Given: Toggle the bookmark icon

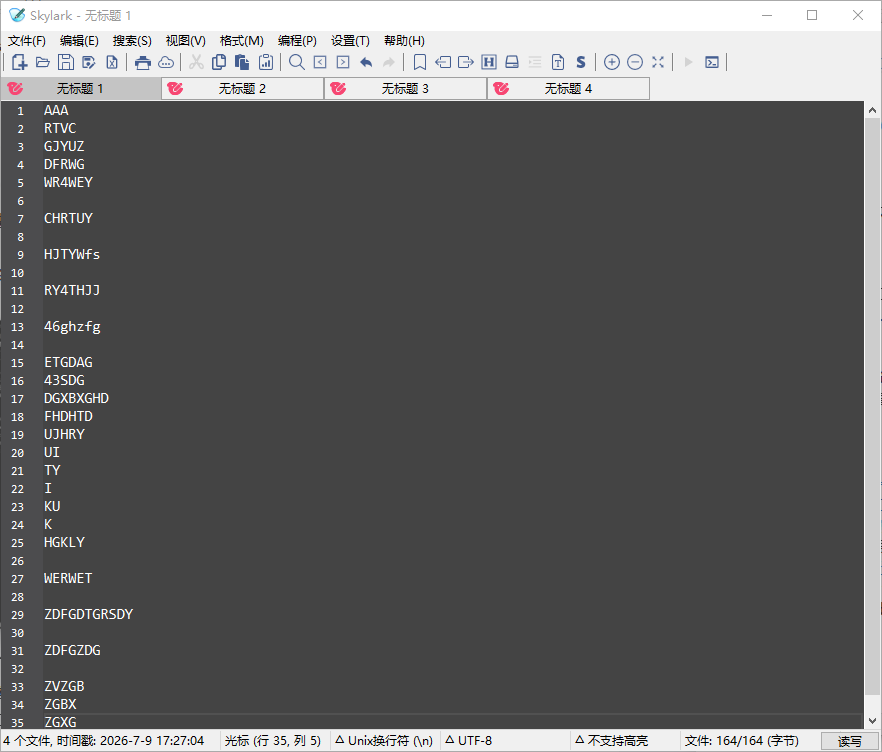Looking at the screenshot, I should (x=420, y=62).
